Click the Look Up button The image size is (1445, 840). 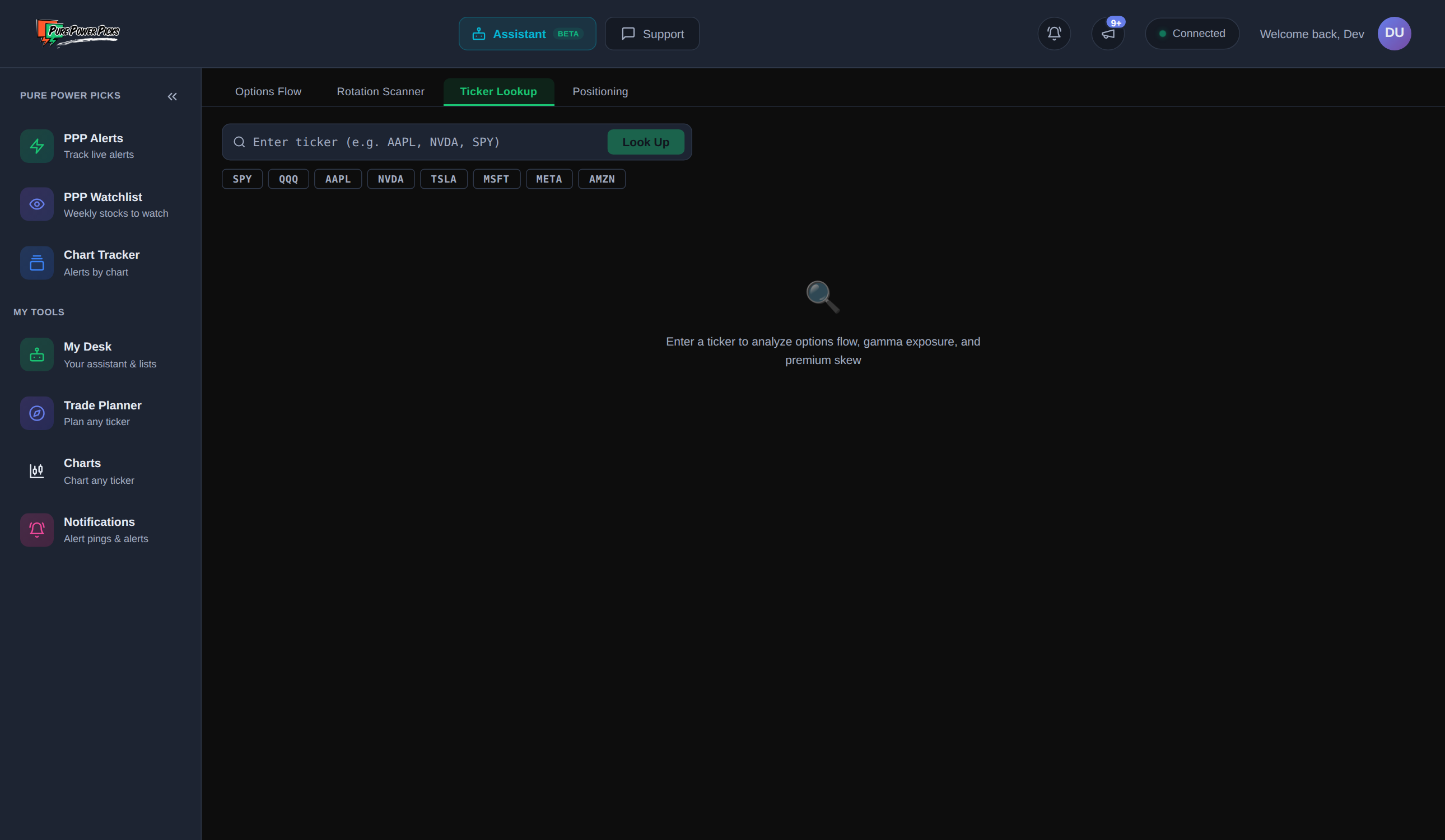click(x=646, y=142)
